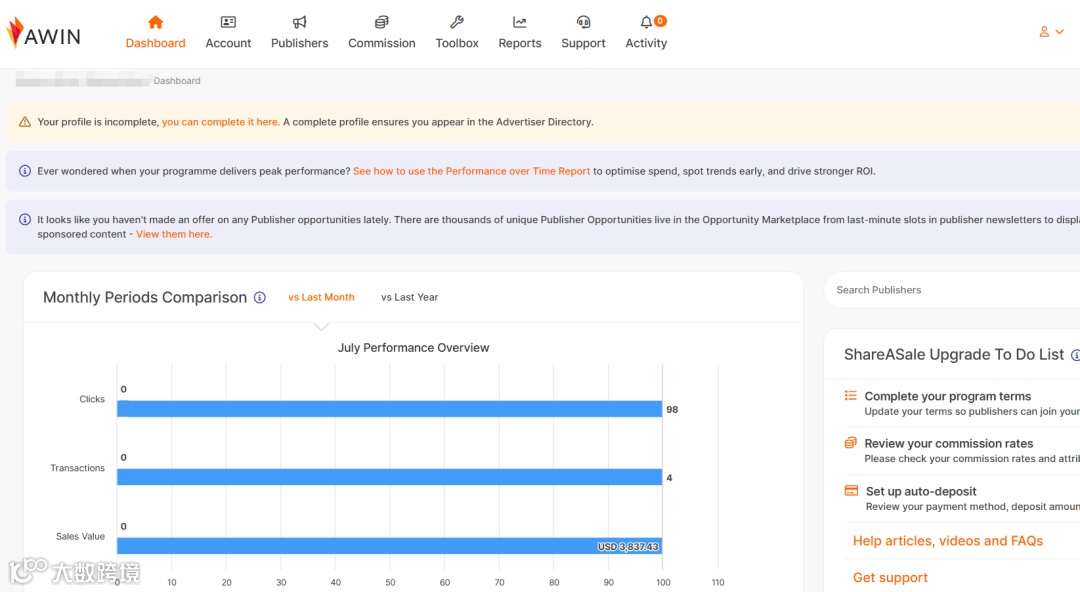Focus the Search Publishers field
Viewport: 1080px width, 592px height.
point(953,290)
